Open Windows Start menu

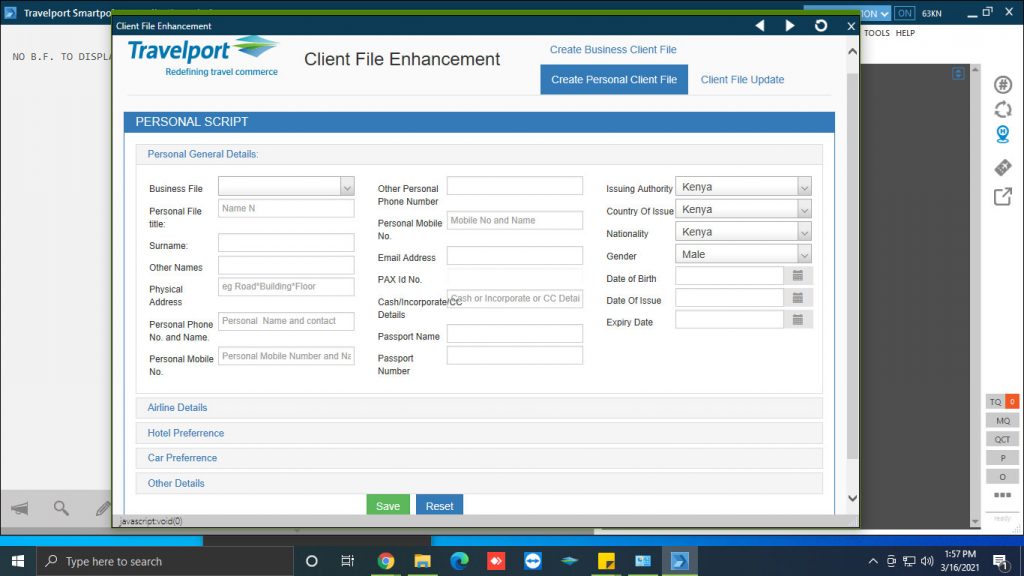tap(18, 561)
